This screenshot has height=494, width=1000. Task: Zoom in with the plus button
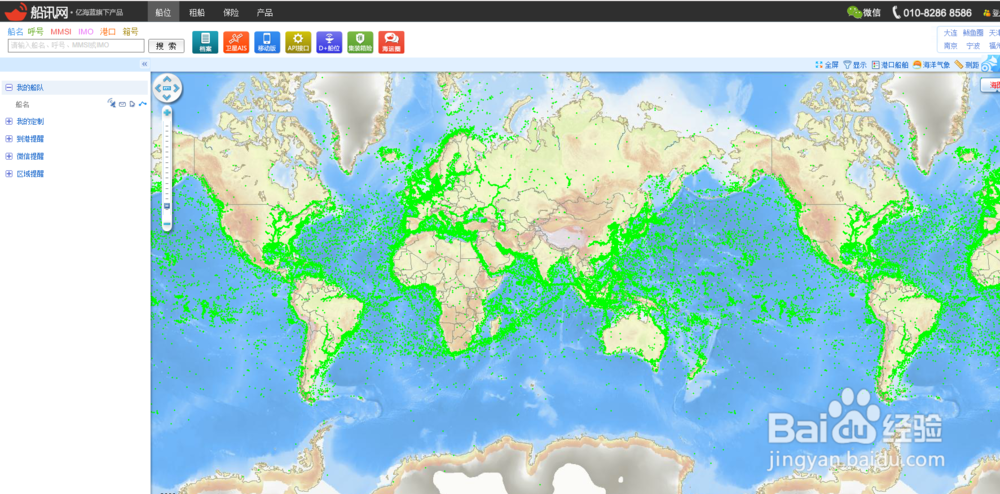click(167, 112)
